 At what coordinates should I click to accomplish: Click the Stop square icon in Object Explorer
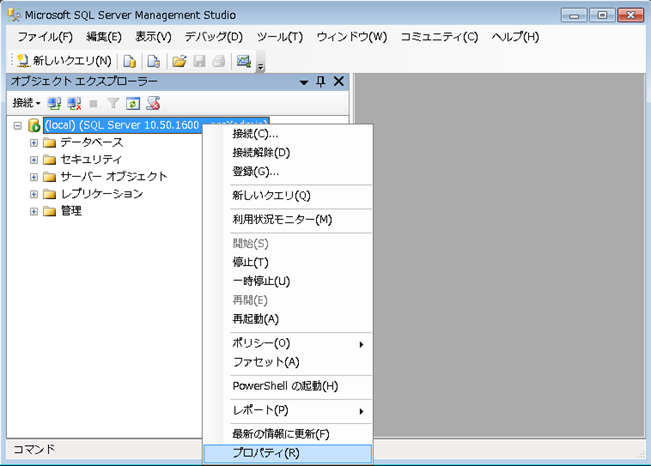[93, 103]
